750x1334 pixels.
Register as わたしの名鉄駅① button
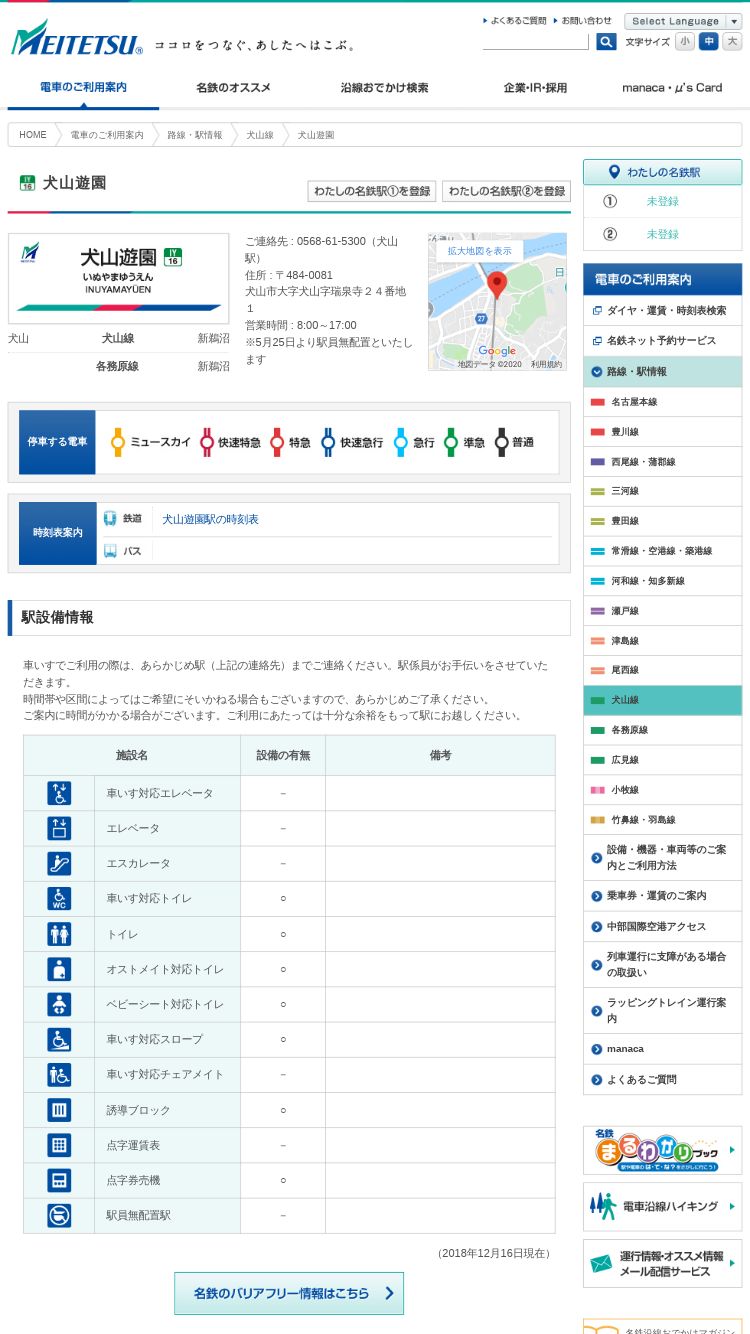click(372, 191)
